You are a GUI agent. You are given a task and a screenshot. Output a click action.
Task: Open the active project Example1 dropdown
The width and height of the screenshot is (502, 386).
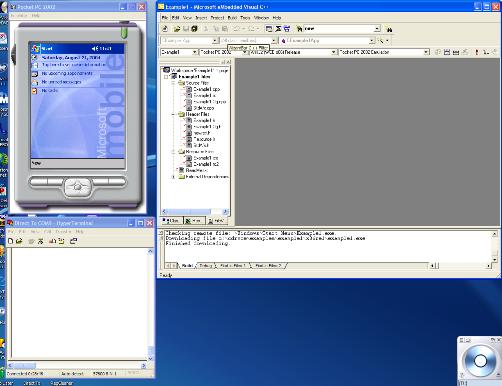pos(194,52)
